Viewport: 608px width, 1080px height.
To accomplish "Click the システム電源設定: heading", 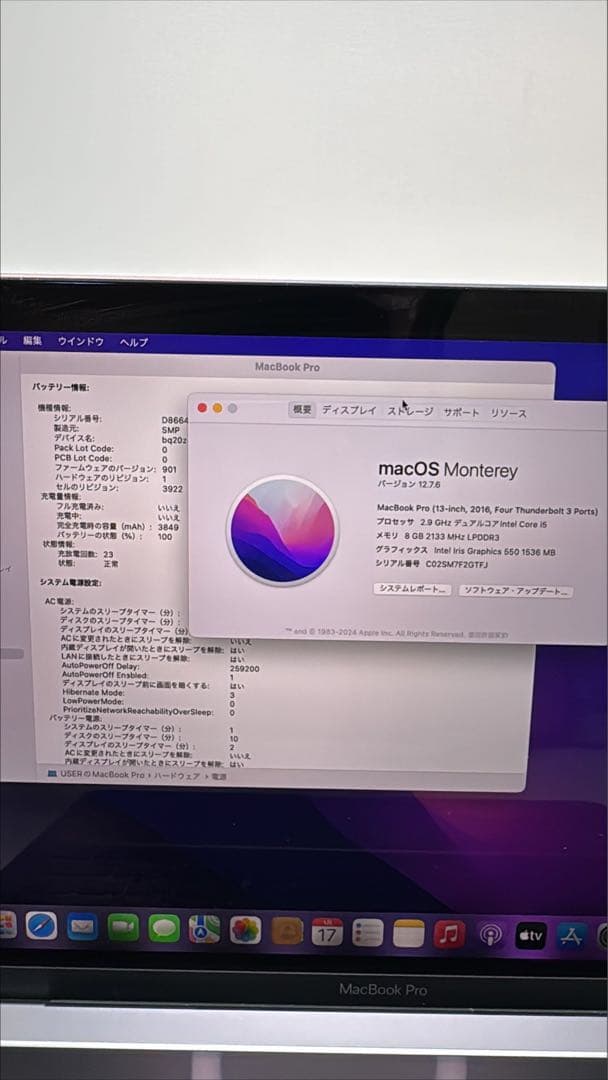I will [70, 582].
